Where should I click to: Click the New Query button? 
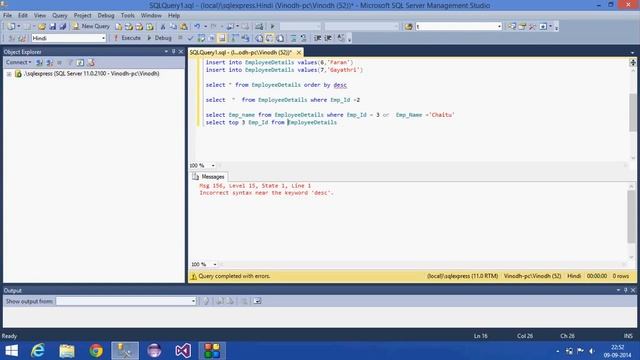(x=91, y=26)
